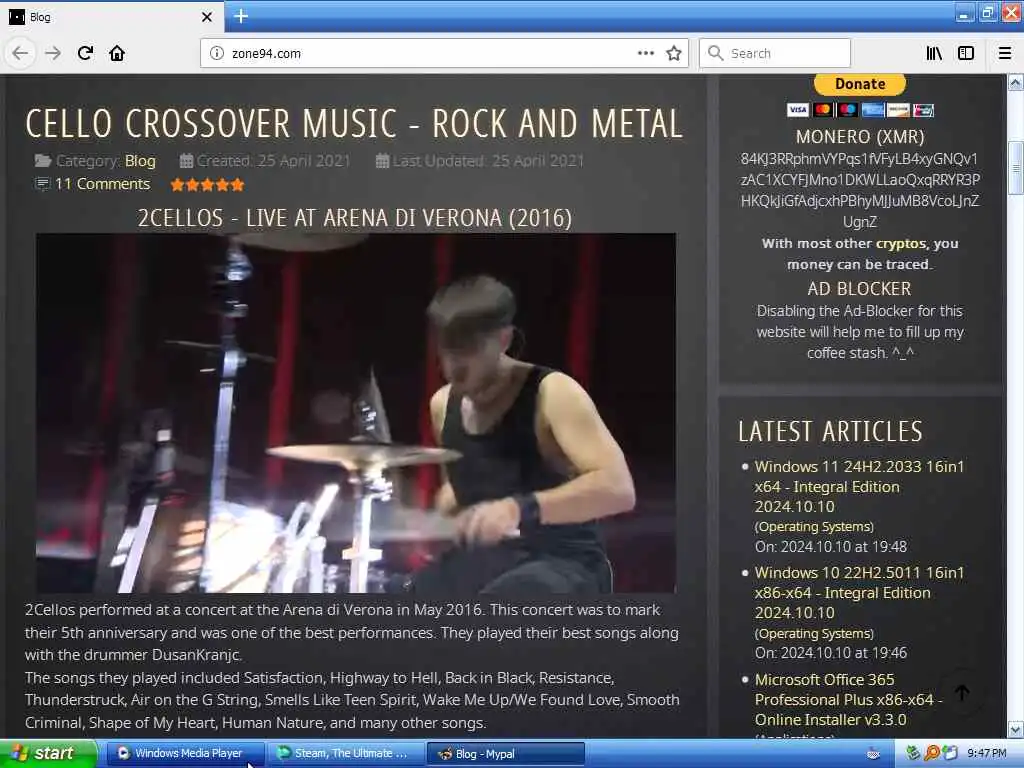Open Windows 10 22H2.5011 16in1 article

click(859, 593)
